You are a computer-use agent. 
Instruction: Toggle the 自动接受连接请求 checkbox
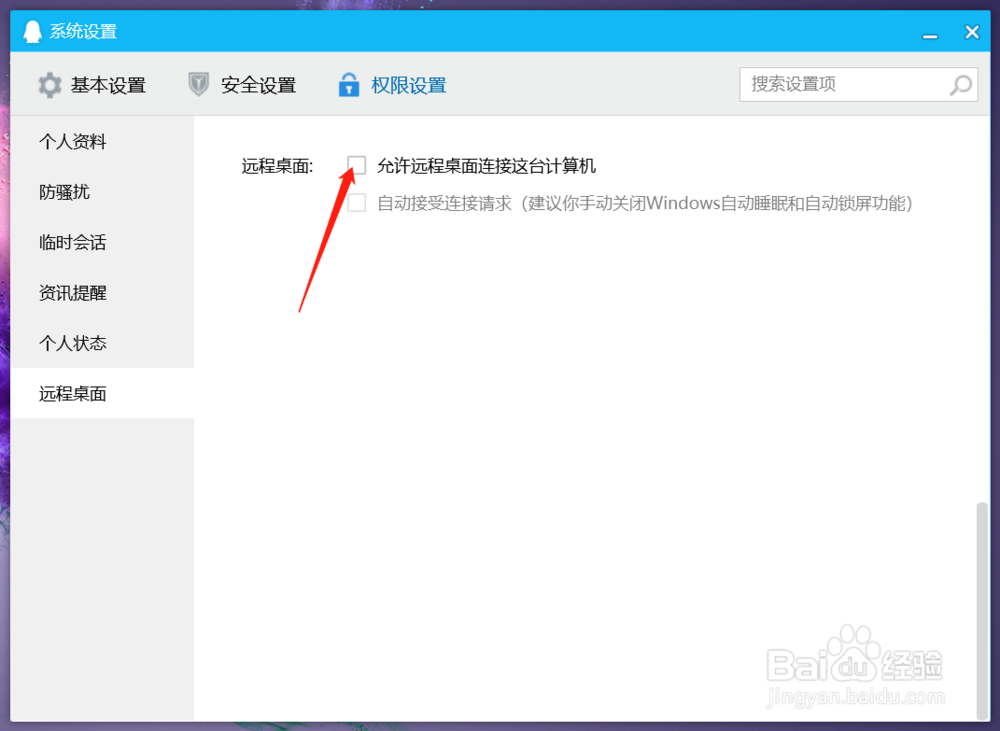(357, 202)
